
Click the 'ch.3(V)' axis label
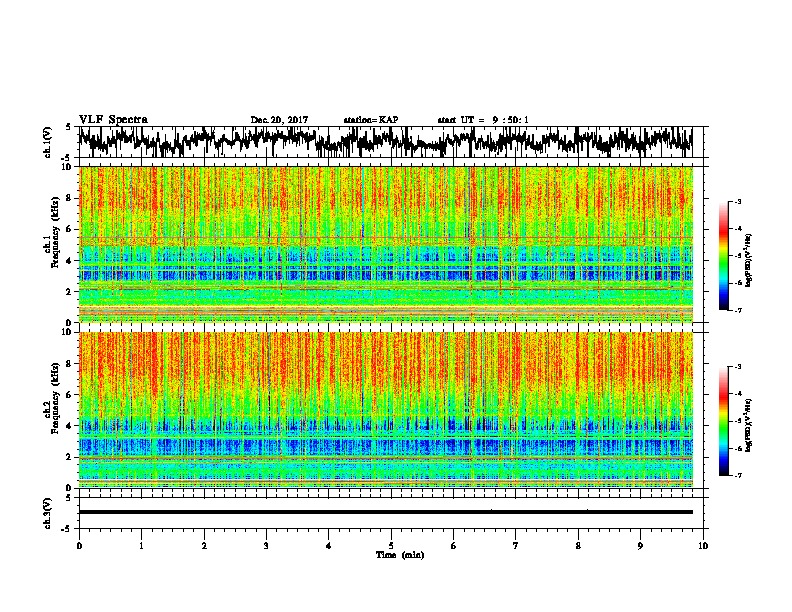(x=48, y=513)
